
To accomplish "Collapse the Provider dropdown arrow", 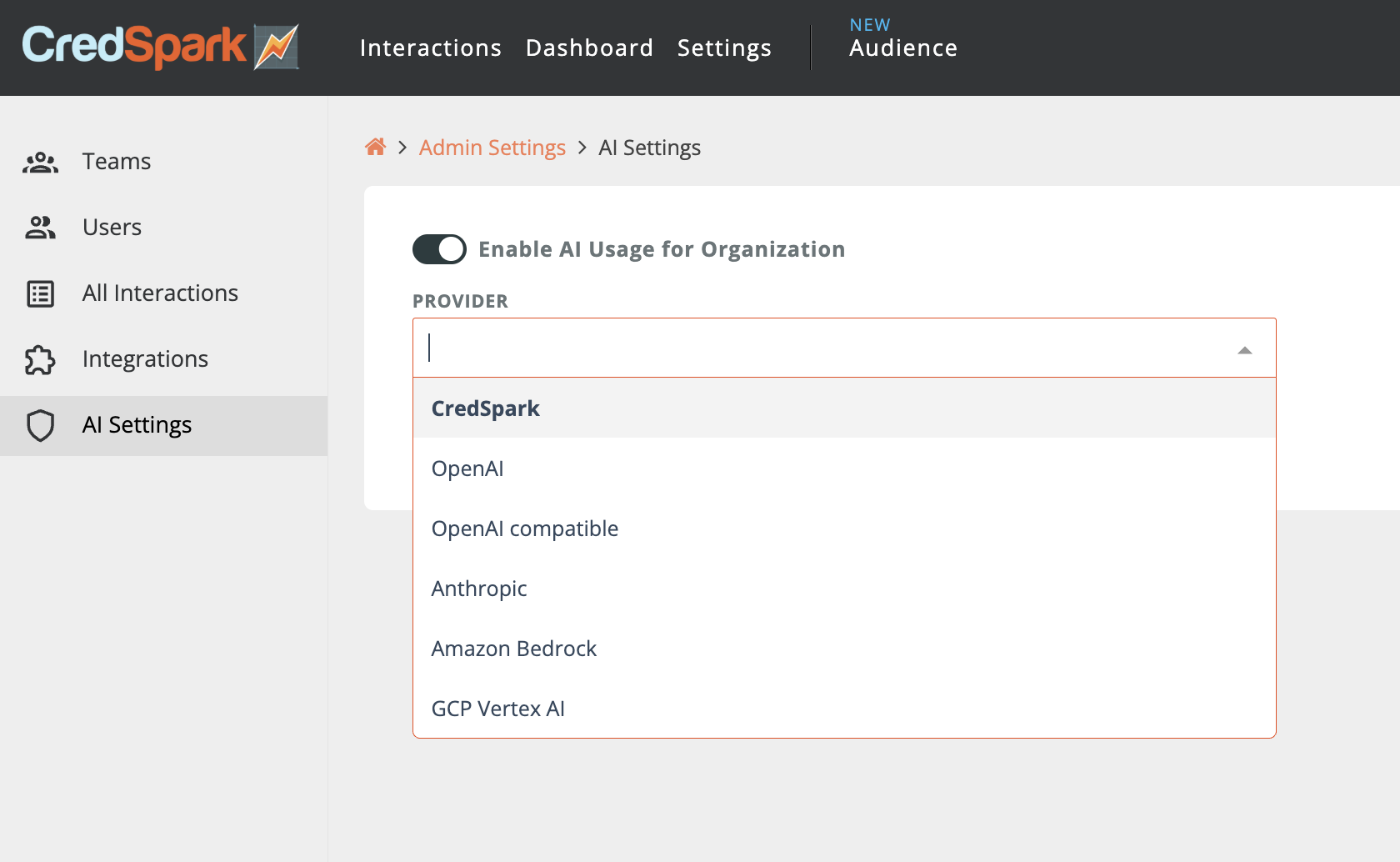I will pos(1245,350).
